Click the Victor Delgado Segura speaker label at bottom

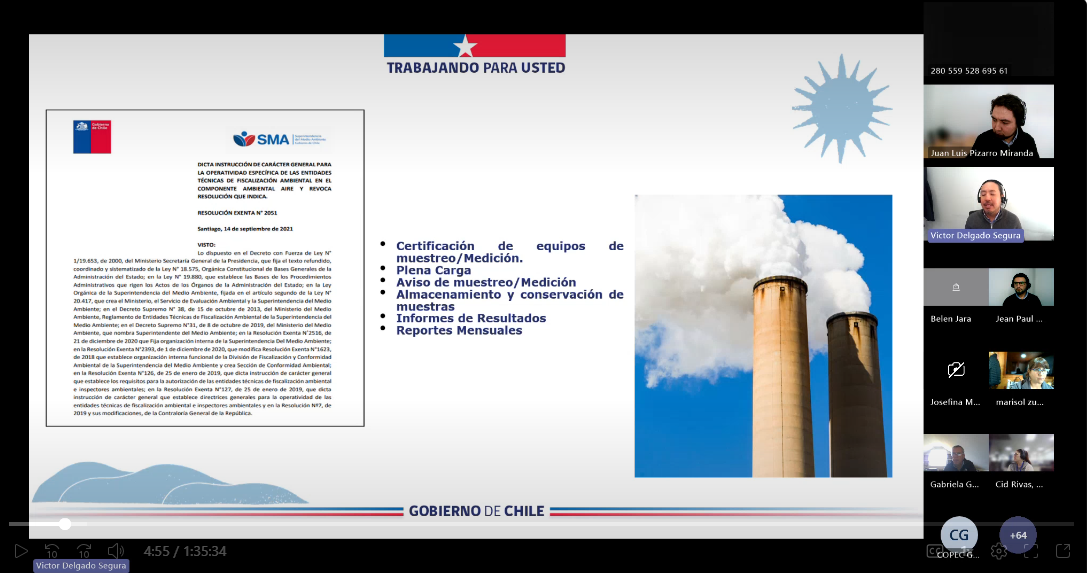click(x=81, y=565)
